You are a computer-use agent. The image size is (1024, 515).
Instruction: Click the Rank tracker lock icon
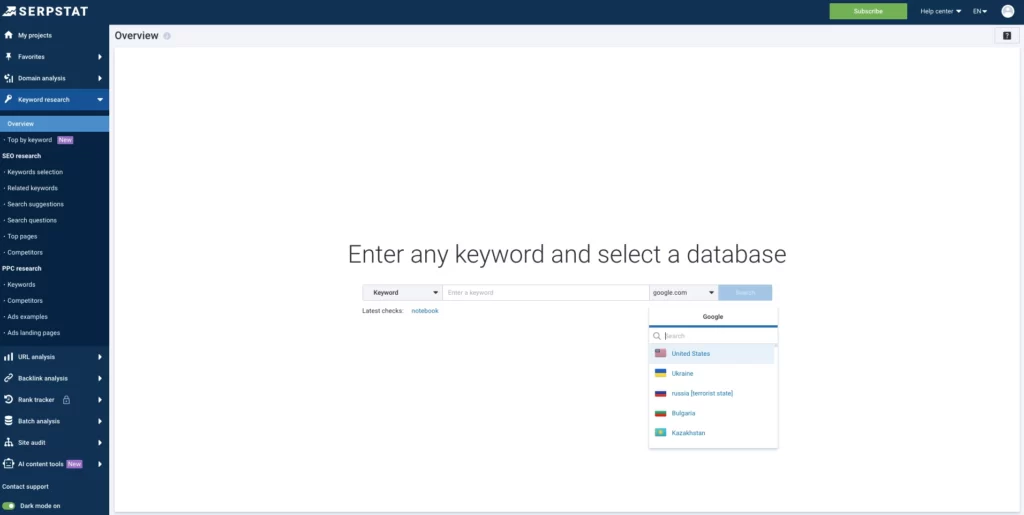tap(66, 399)
